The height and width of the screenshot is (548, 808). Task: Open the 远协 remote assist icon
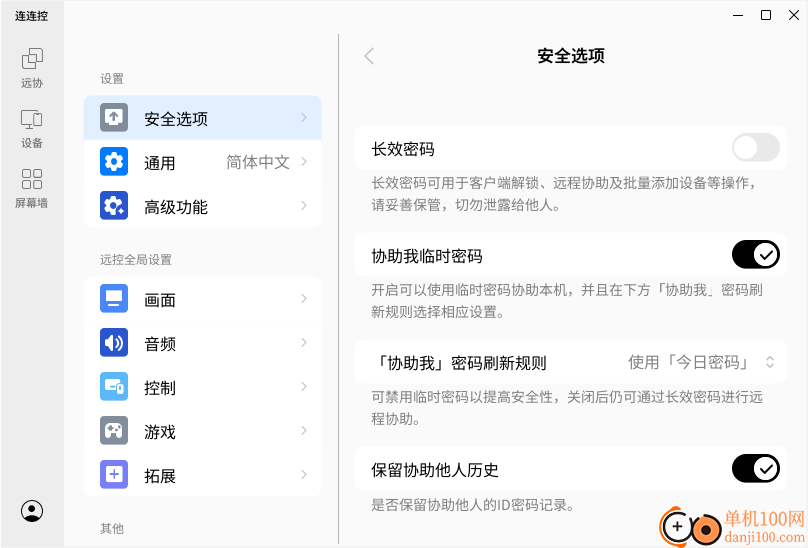[x=32, y=59]
